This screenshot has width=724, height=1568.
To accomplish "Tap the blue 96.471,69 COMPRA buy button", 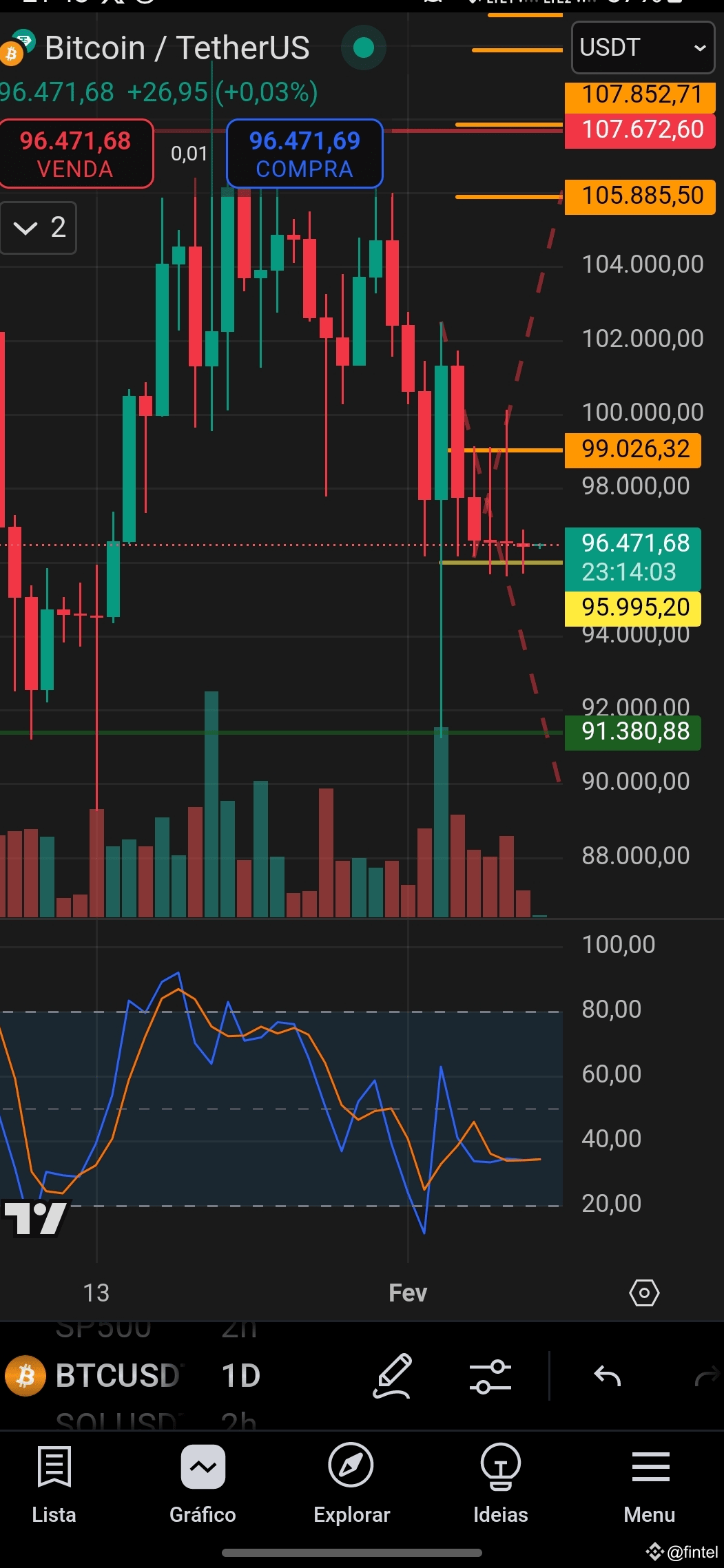I will (304, 154).
